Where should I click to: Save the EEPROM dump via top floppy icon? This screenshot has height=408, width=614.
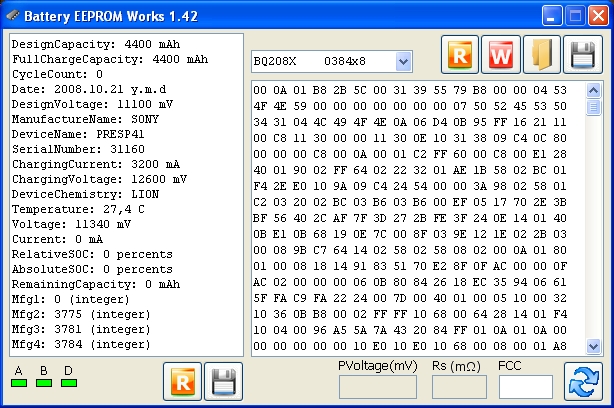[583, 55]
